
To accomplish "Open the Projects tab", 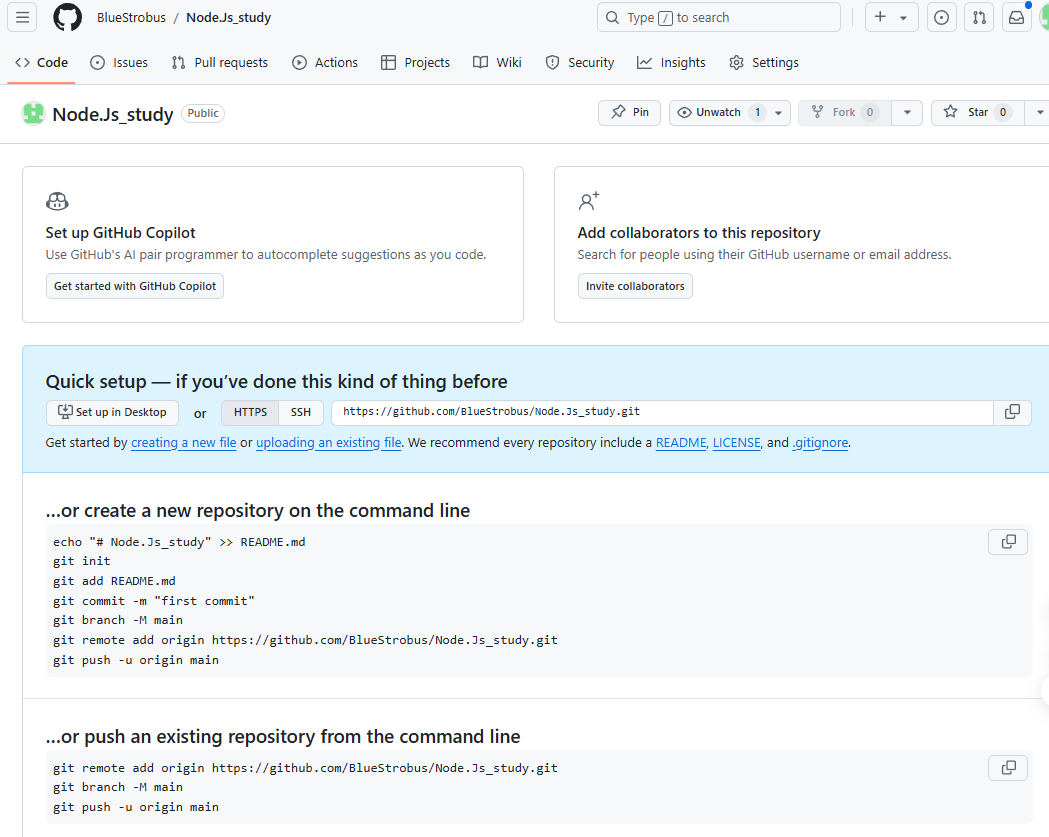I will [415, 62].
